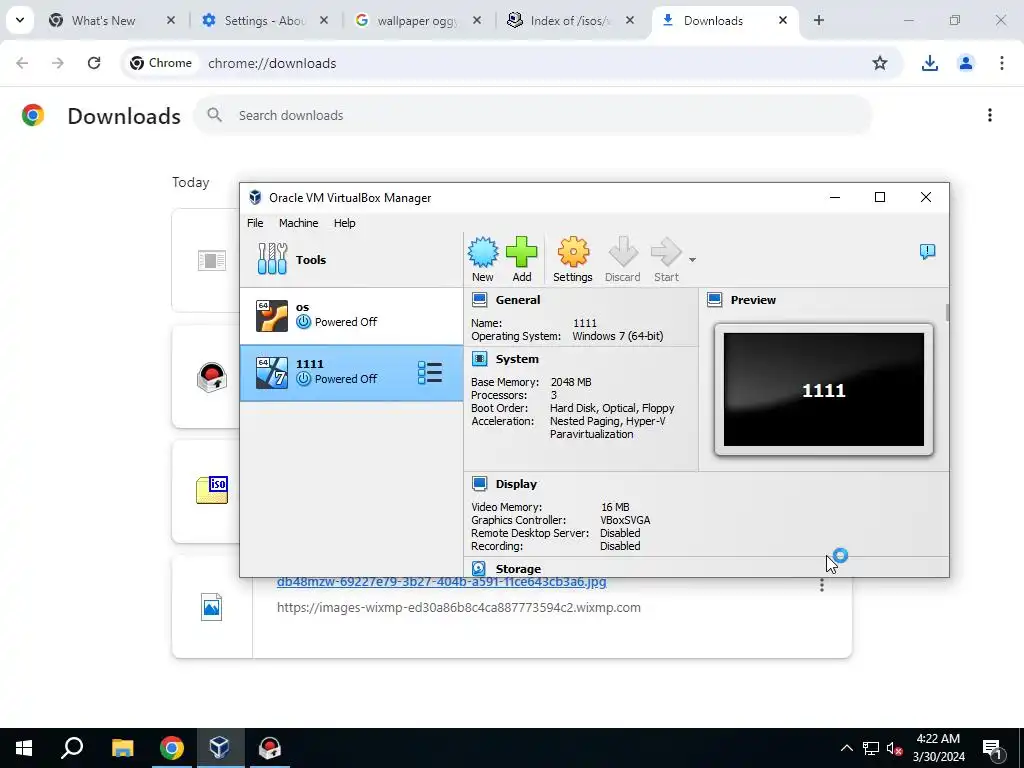The height and width of the screenshot is (768, 1024).
Task: Show hidden system tray icons
Action: coord(846,748)
